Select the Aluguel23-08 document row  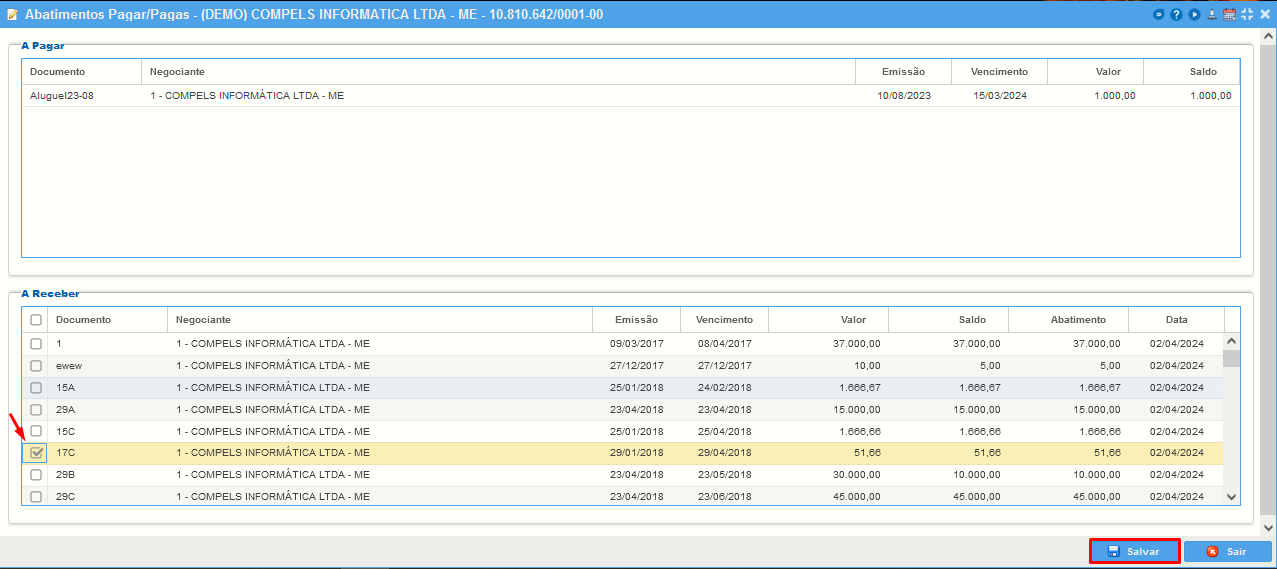point(631,96)
